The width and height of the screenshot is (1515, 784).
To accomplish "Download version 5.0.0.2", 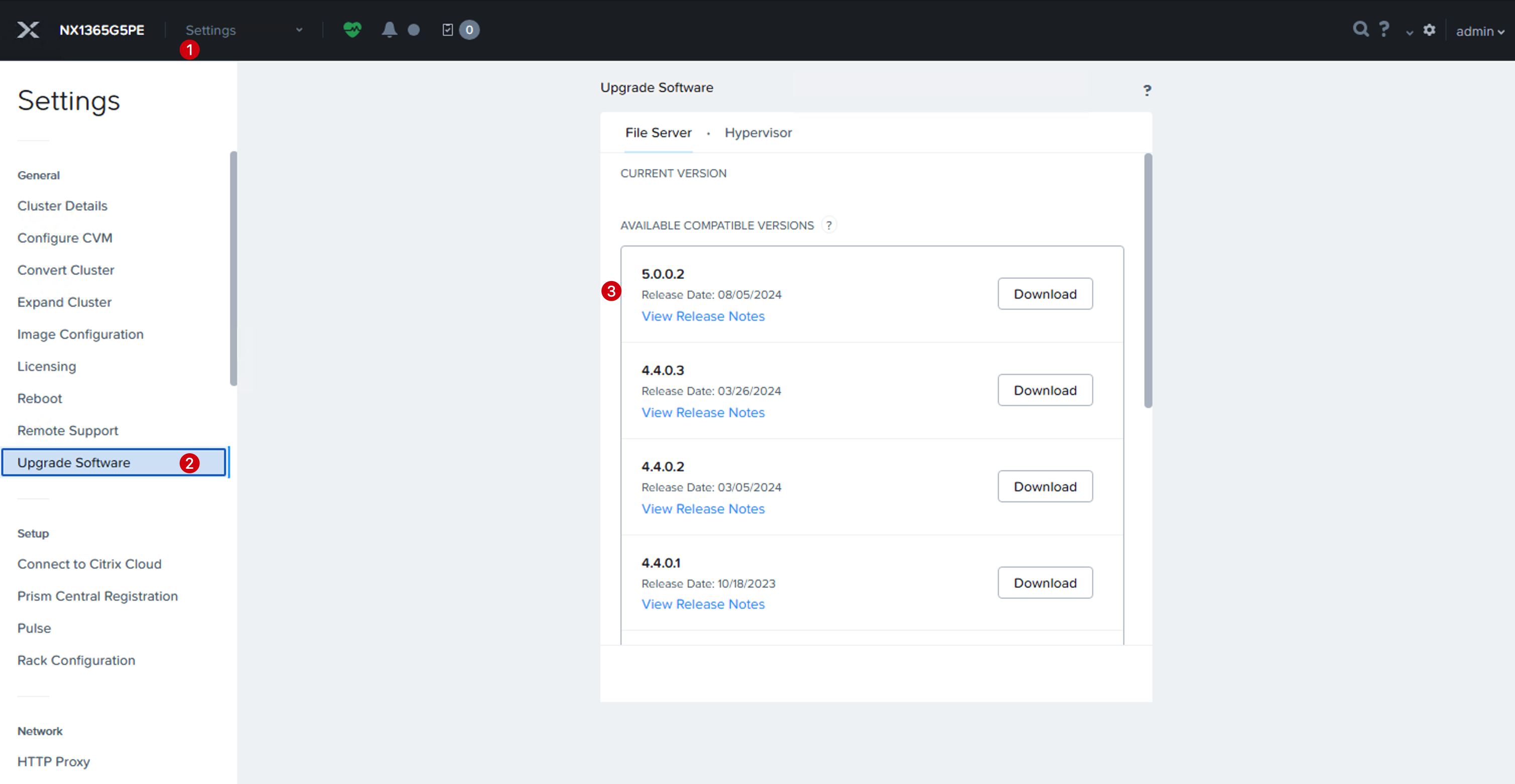I will tap(1045, 294).
